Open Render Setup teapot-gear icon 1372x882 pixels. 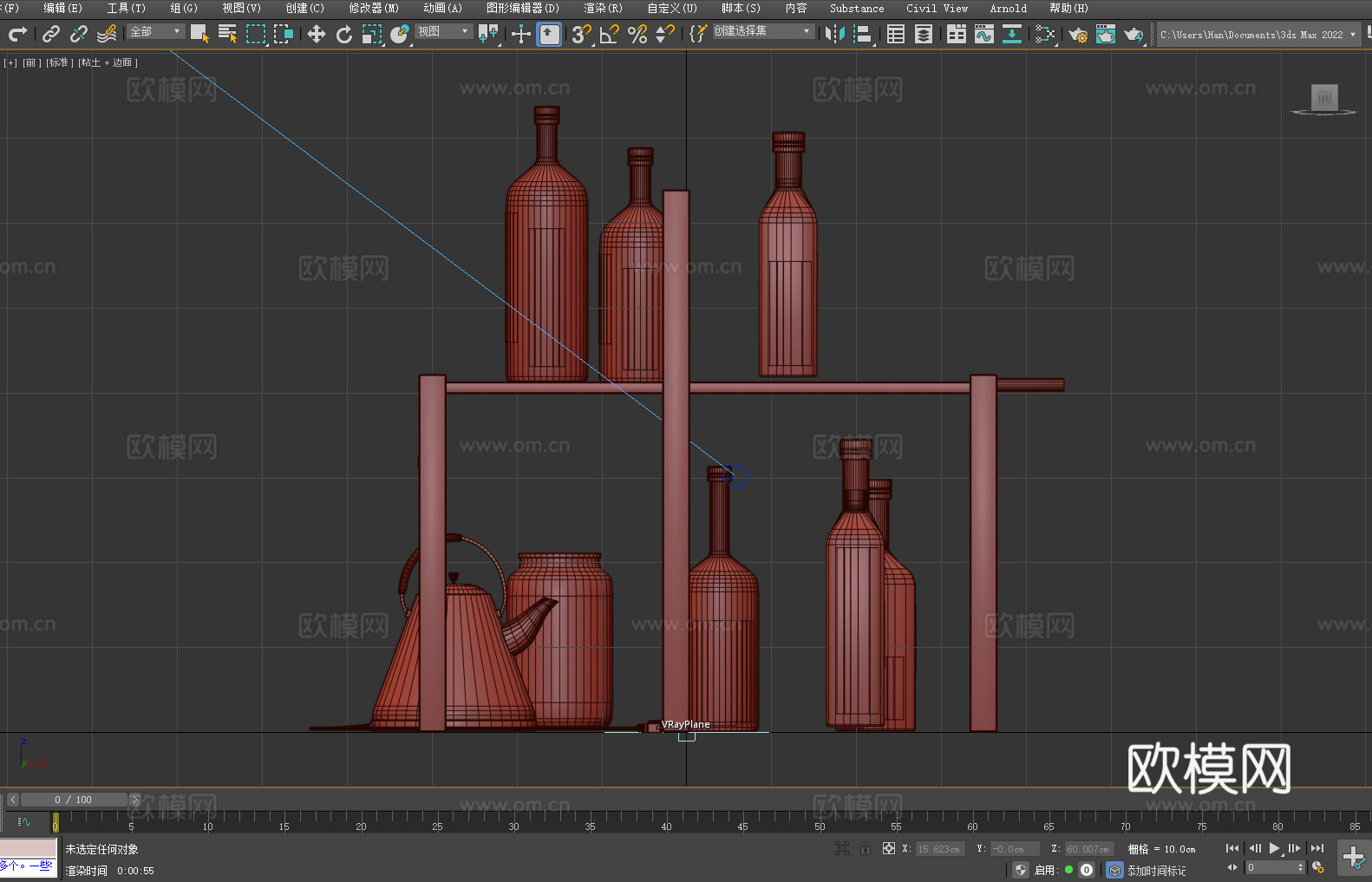[1078, 34]
